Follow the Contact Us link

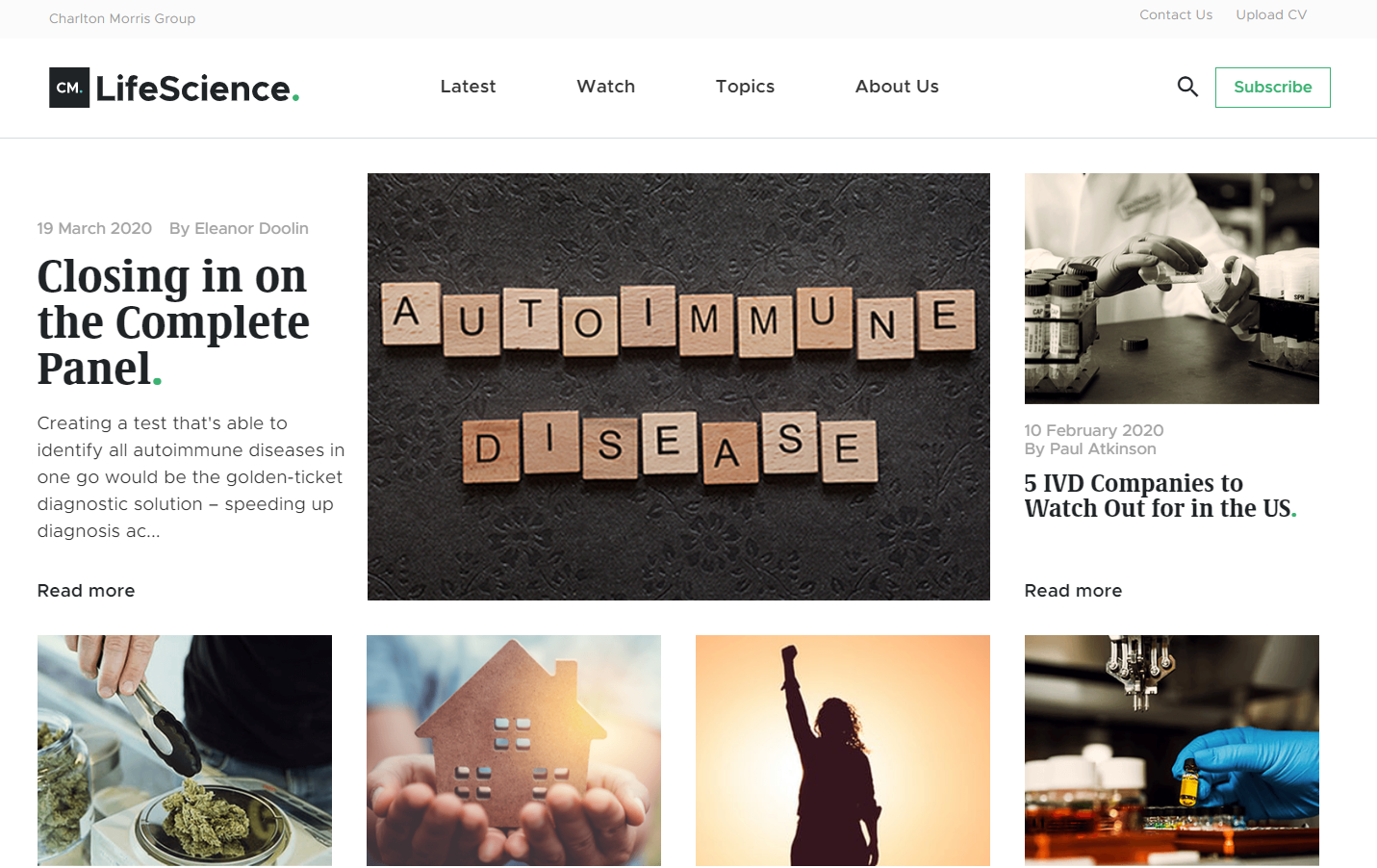1176,14
